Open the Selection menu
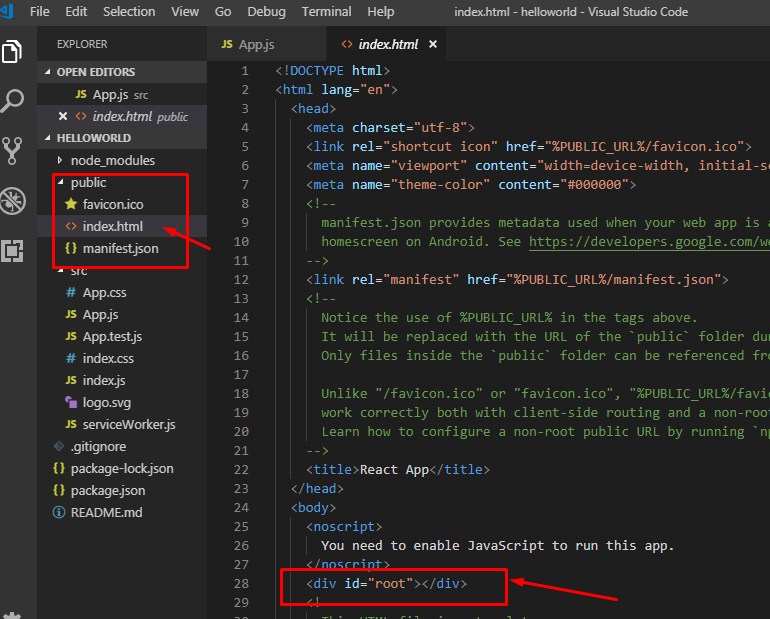 point(129,12)
